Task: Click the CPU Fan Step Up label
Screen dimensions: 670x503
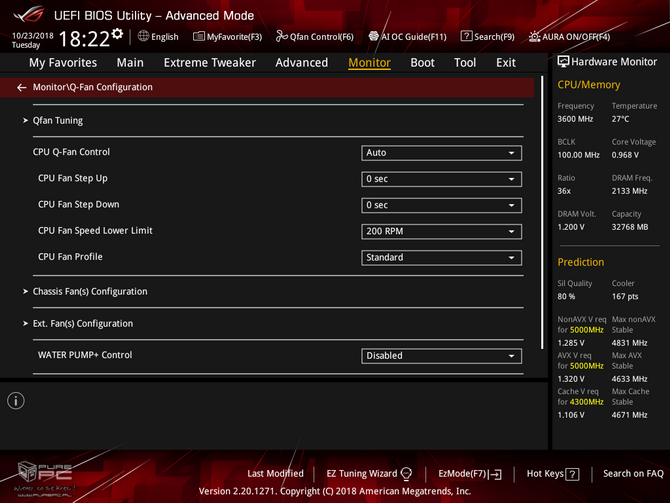Action: 73,178
